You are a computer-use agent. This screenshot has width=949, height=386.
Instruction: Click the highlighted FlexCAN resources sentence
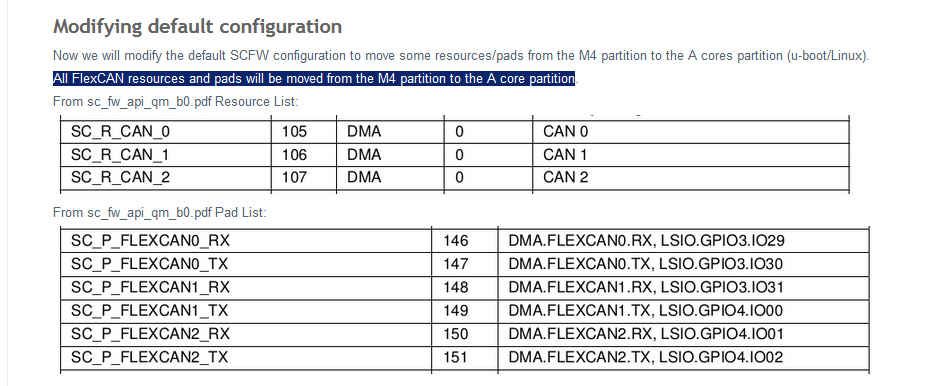click(x=314, y=79)
